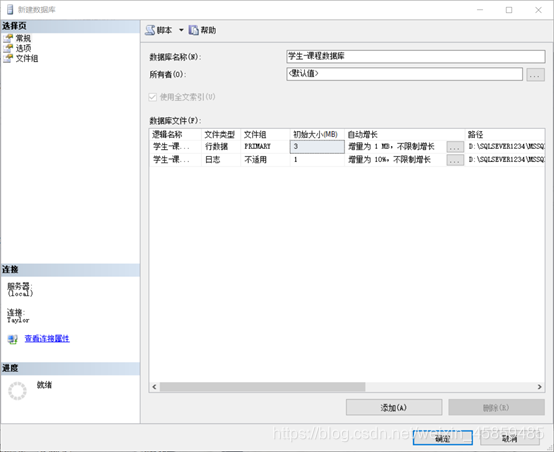
Task: Click the horizontal scrollbar thumb
Action: pos(263,387)
